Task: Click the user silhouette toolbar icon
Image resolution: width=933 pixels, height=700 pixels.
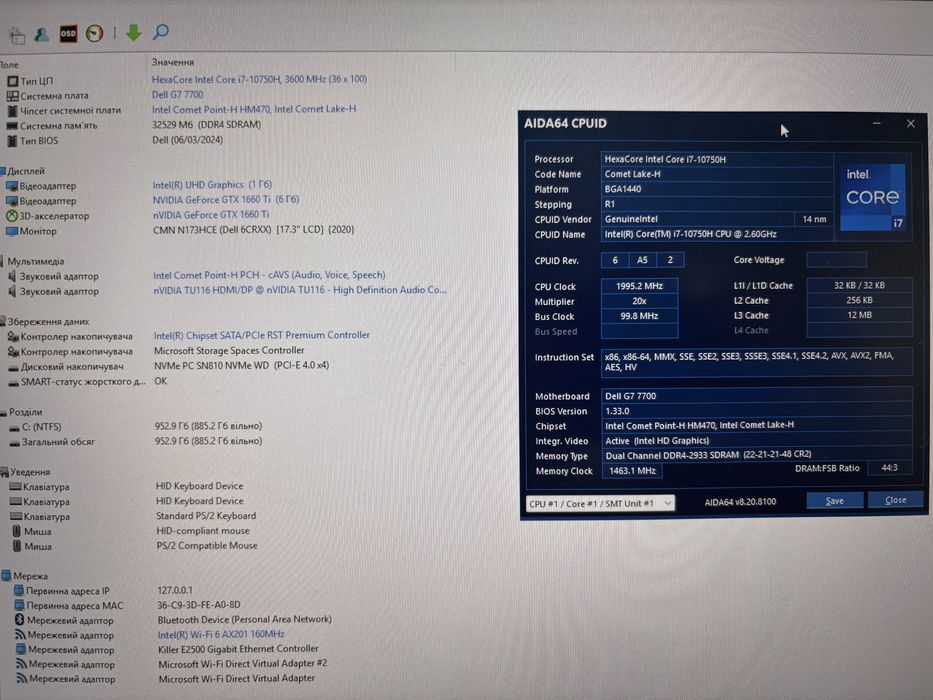Action: point(42,35)
